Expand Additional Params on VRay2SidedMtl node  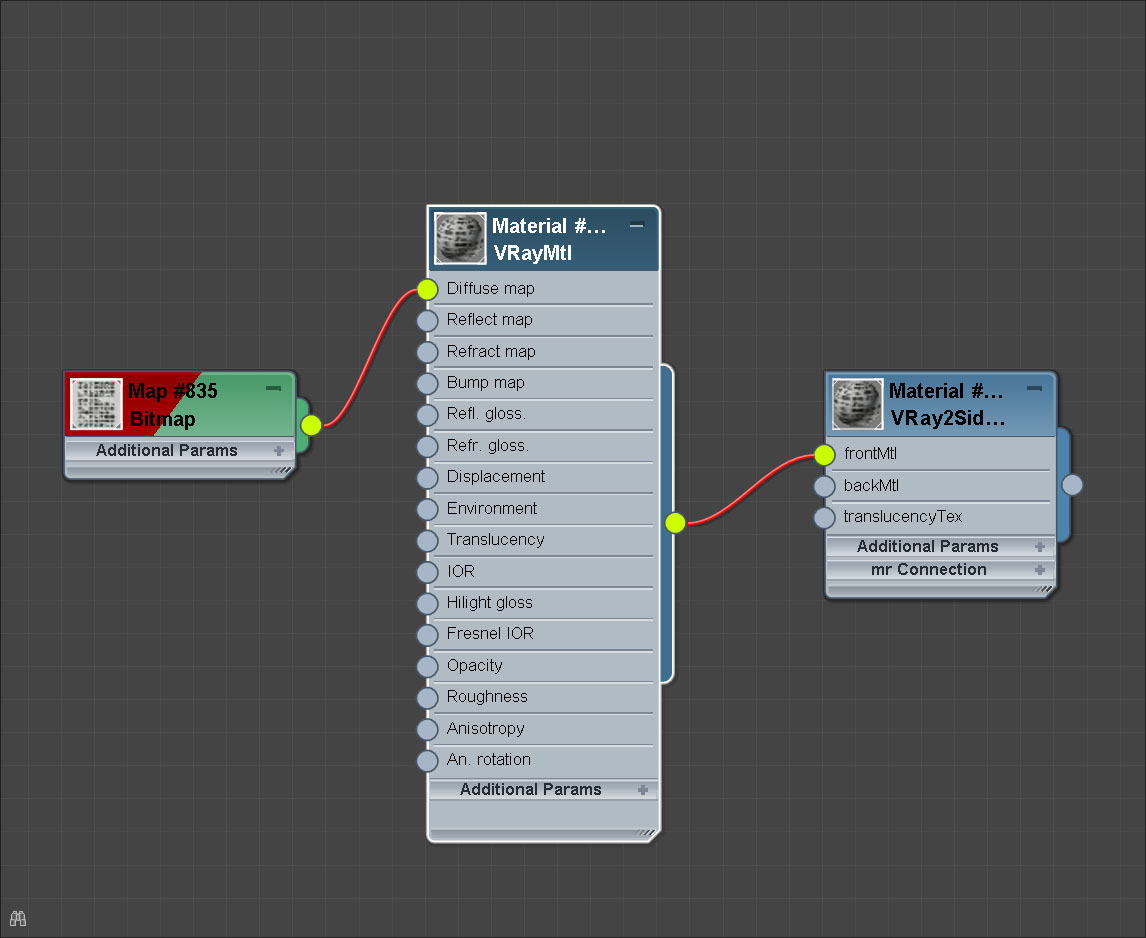pos(1040,547)
